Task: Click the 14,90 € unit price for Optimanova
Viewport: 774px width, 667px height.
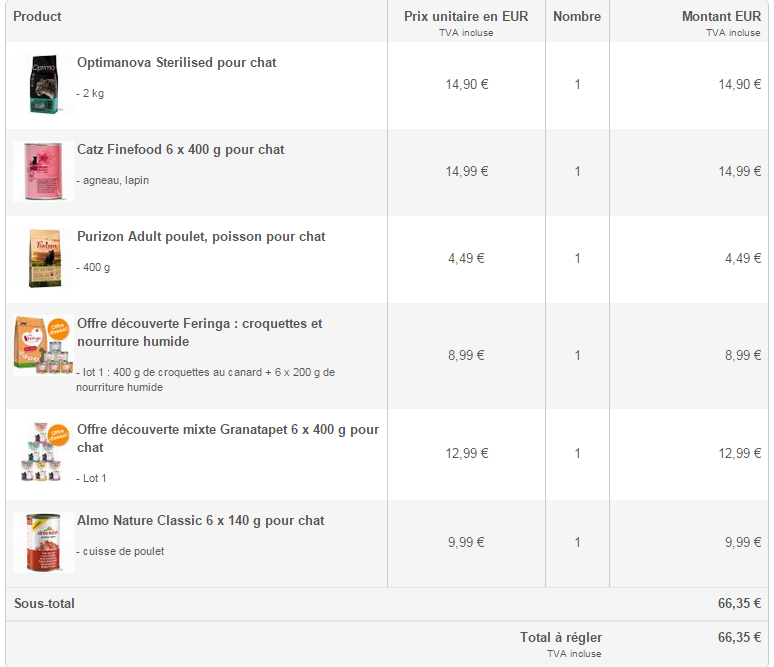Action: (466, 85)
